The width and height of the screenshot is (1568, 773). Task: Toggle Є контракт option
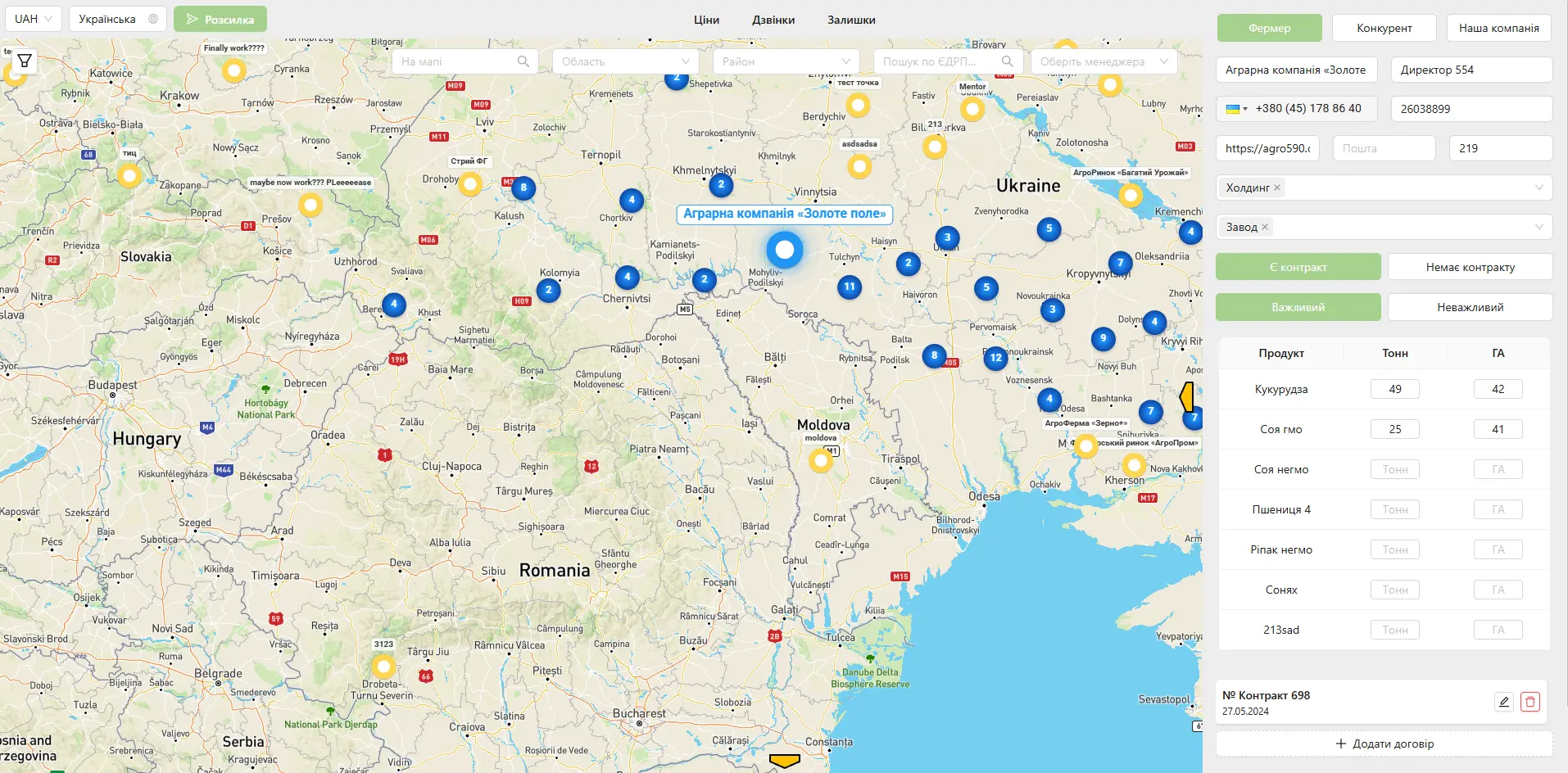[1298, 267]
